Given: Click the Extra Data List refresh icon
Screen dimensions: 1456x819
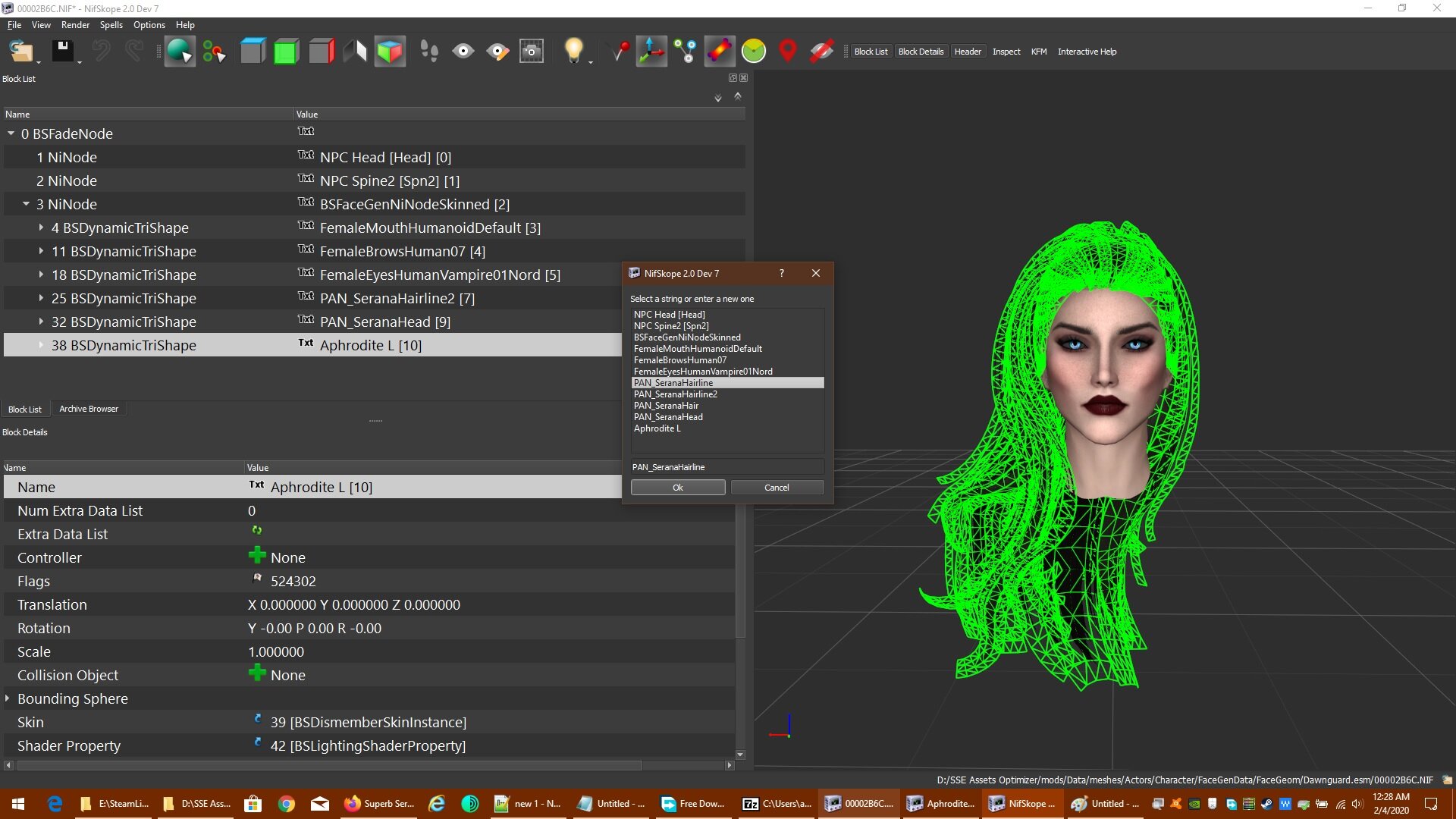Looking at the screenshot, I should pyautogui.click(x=257, y=530).
